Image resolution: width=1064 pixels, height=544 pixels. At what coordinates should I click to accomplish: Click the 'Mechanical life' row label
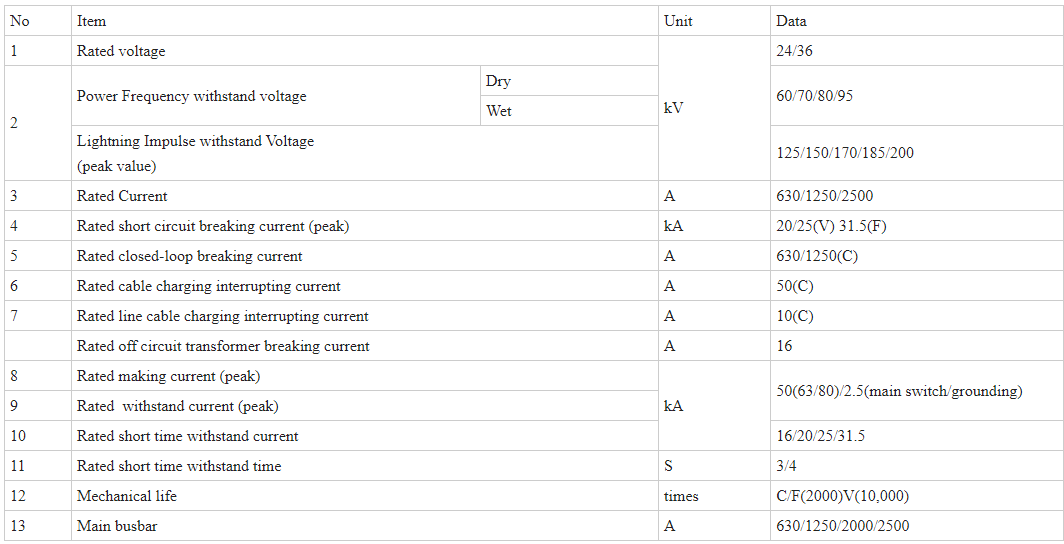[x=127, y=496]
